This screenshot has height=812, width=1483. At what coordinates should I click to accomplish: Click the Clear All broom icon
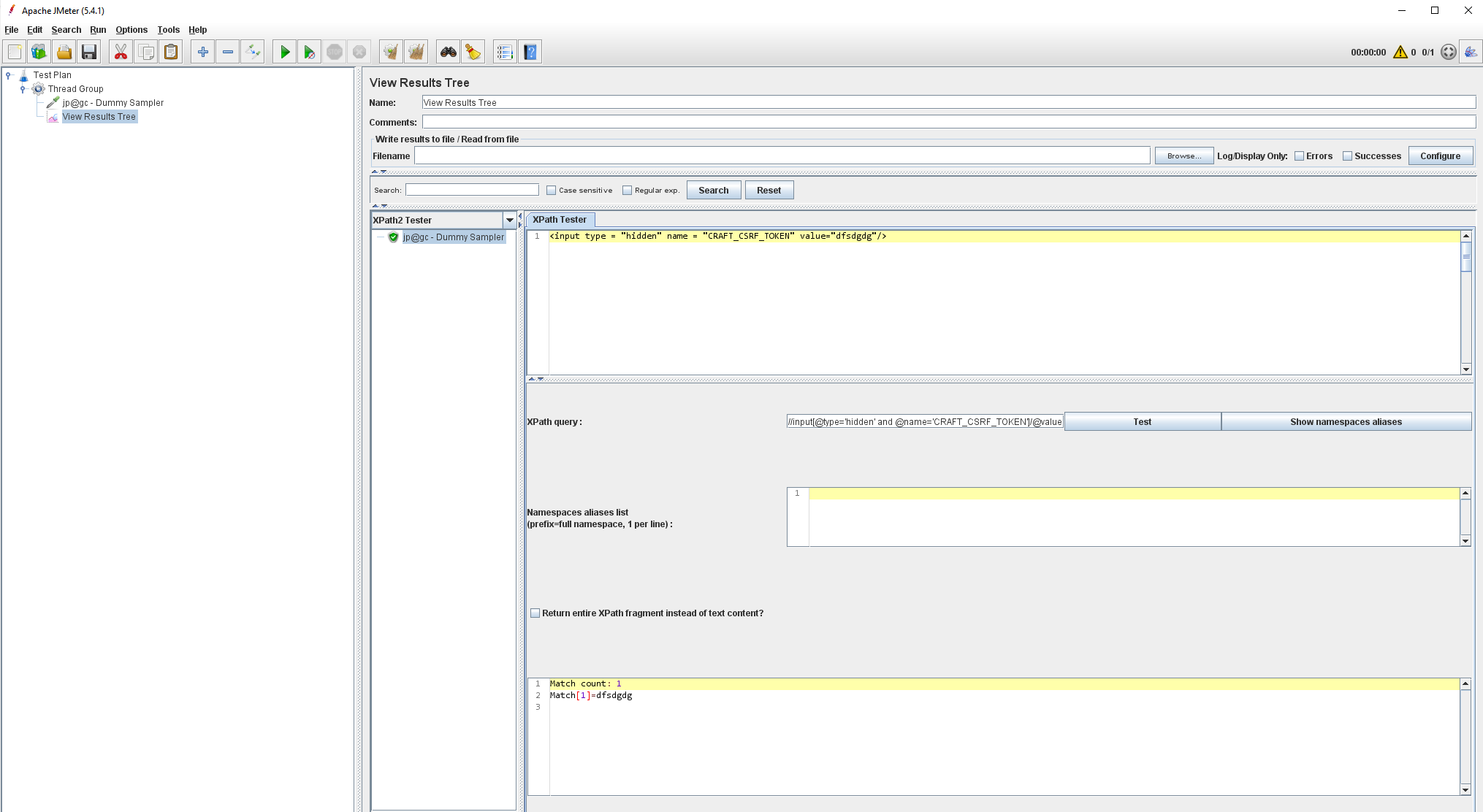(x=416, y=52)
